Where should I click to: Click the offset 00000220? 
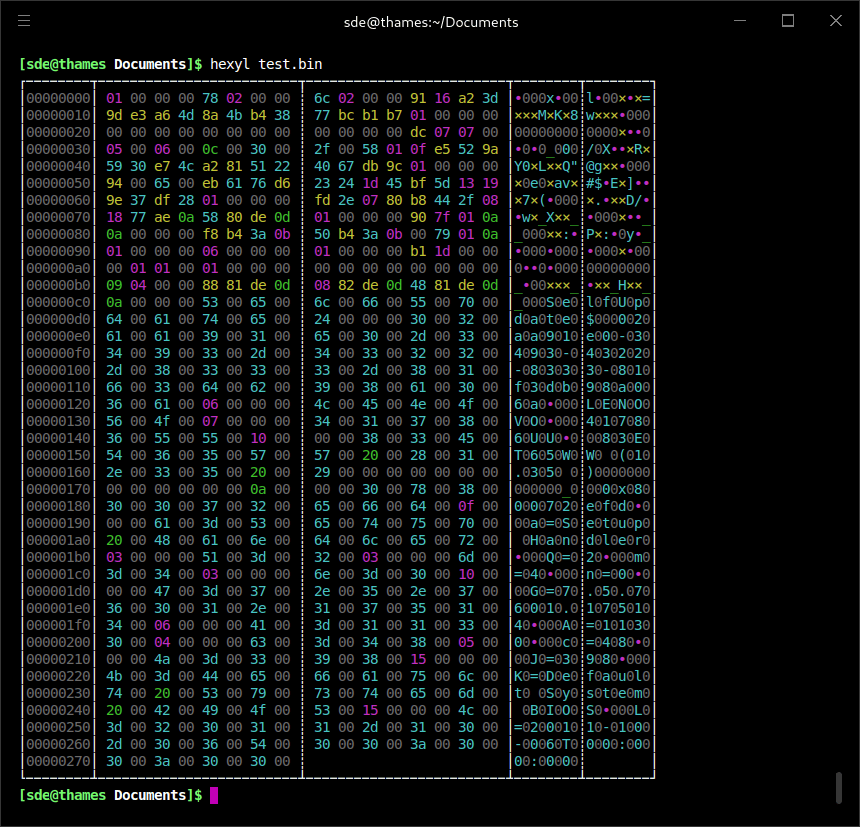pyautogui.click(x=58, y=676)
